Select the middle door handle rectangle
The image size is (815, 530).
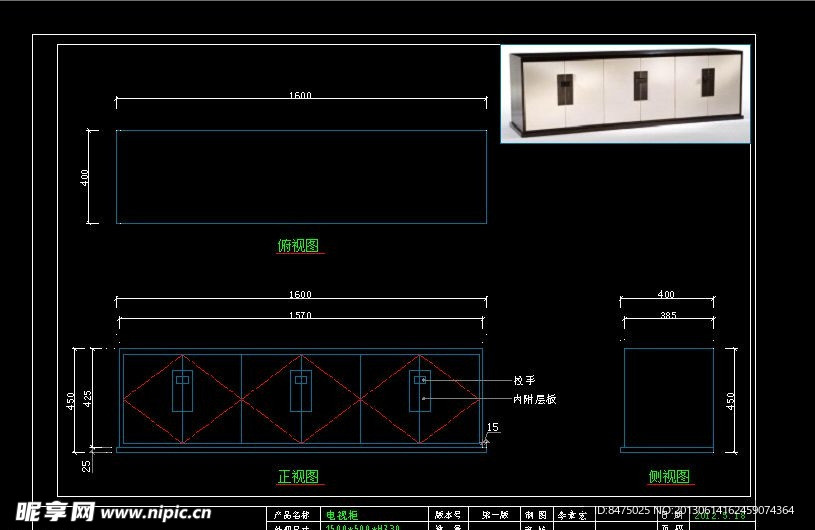tap(301, 391)
